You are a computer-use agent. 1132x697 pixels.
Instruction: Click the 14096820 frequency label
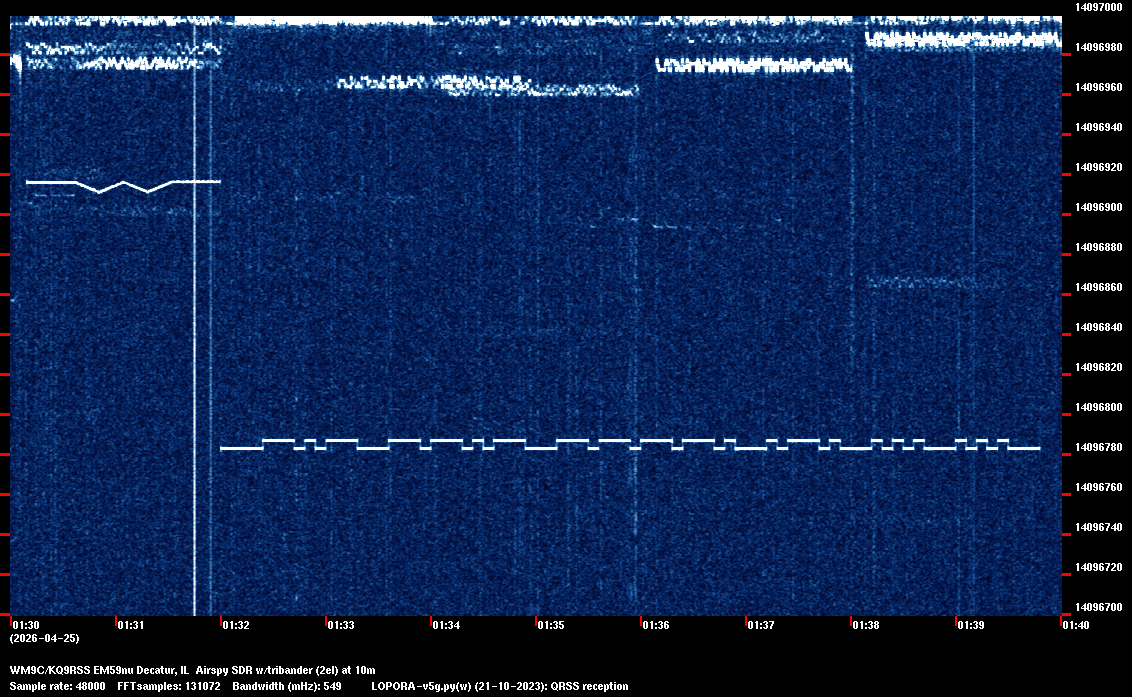(1099, 367)
